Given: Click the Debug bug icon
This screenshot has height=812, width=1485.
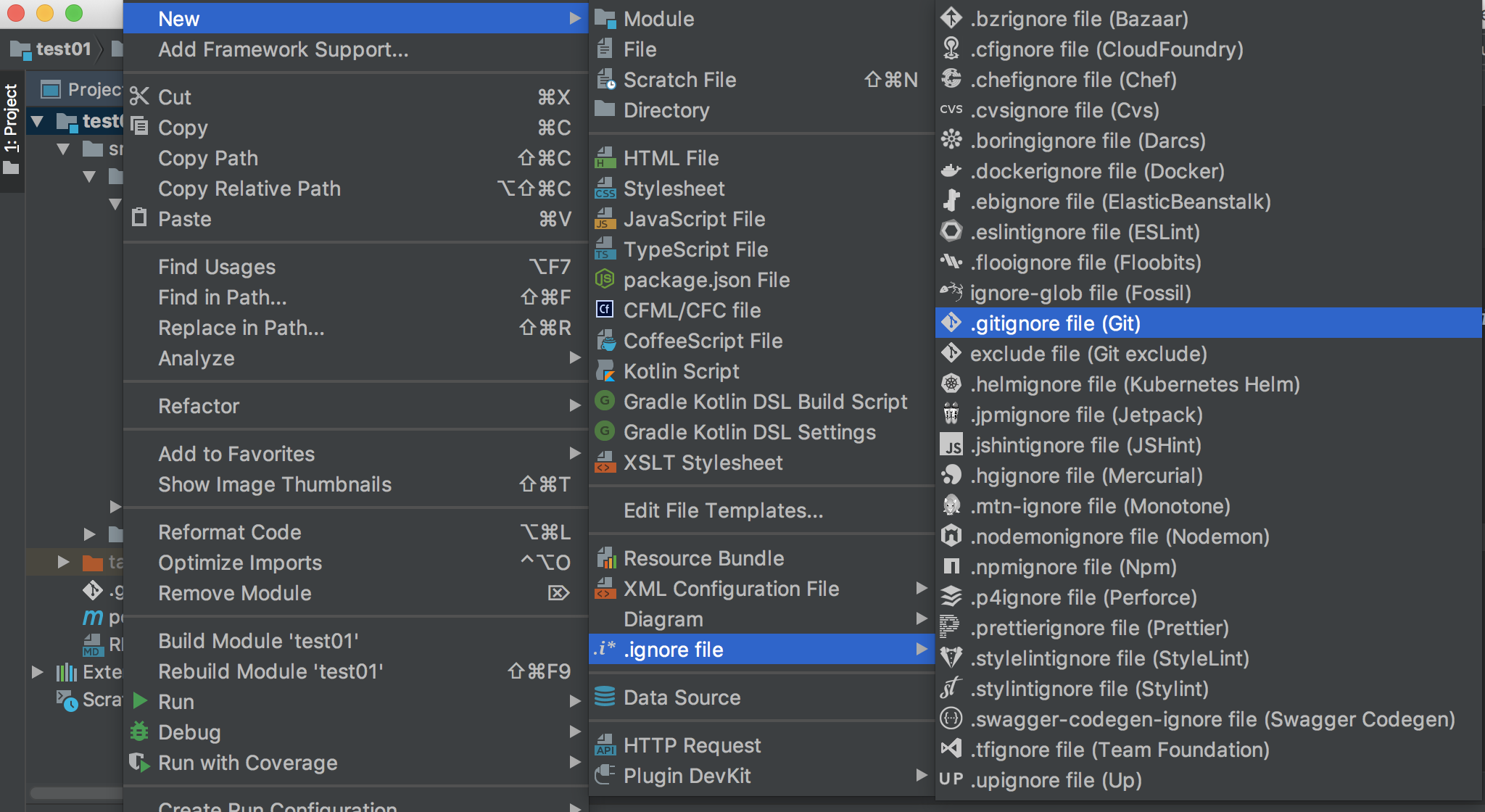Looking at the screenshot, I should [x=139, y=732].
